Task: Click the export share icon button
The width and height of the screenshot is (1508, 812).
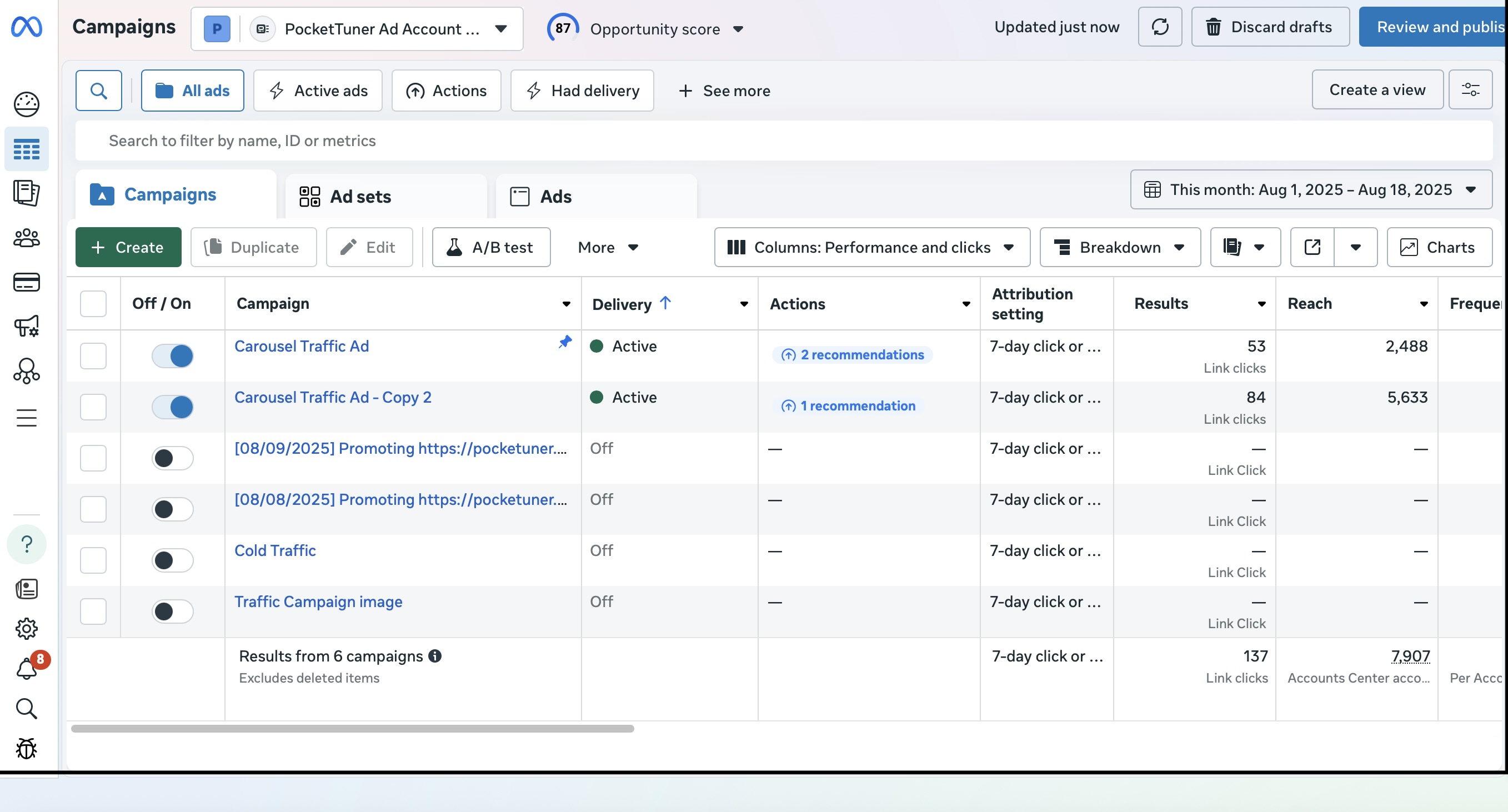Action: pyautogui.click(x=1312, y=247)
